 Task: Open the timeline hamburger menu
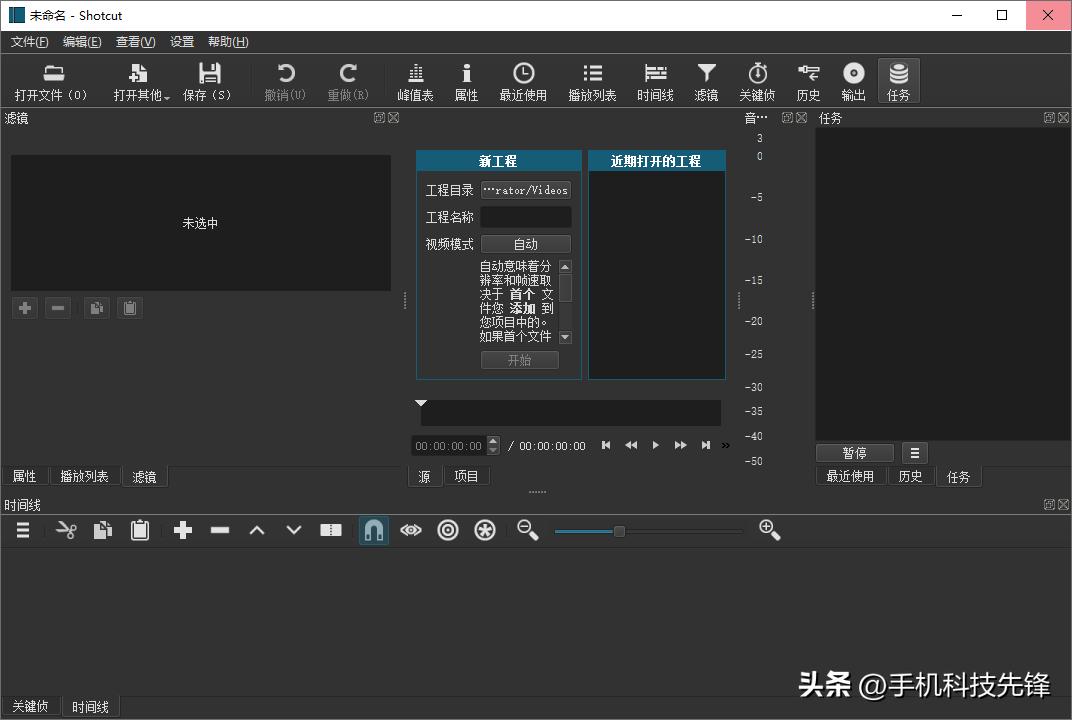22,530
